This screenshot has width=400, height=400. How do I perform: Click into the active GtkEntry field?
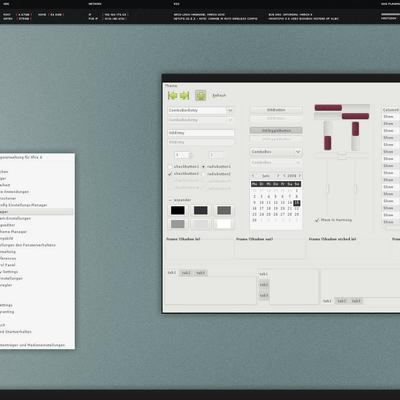click(201, 133)
